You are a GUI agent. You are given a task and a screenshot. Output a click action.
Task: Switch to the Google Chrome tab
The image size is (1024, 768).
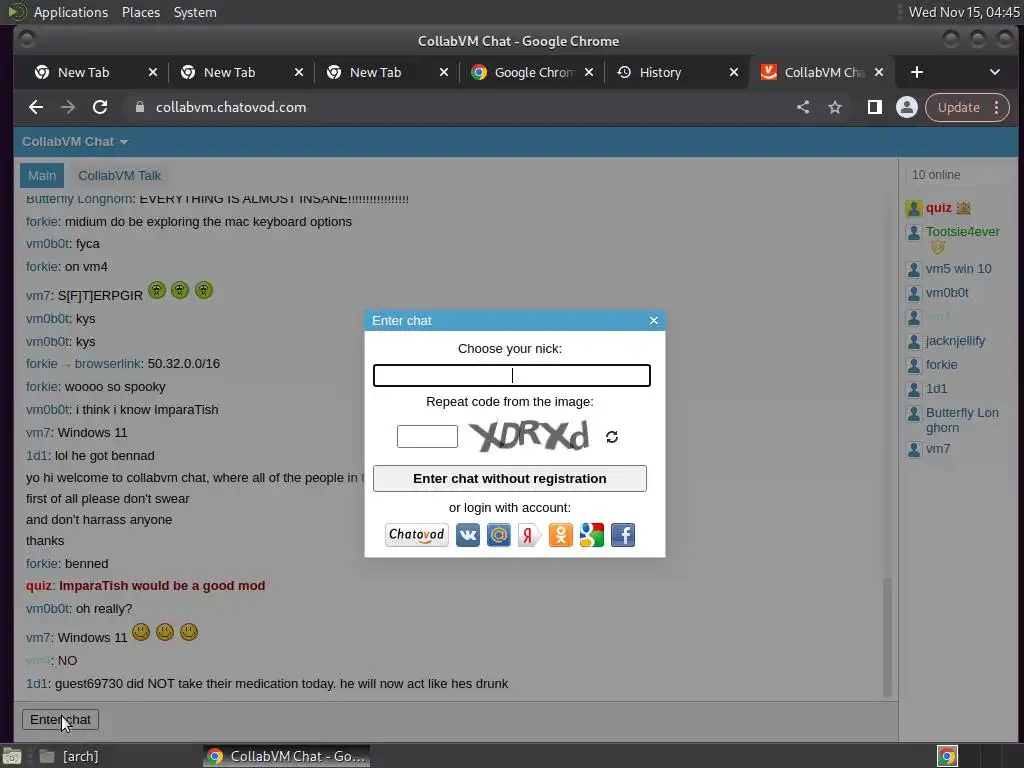point(534,72)
